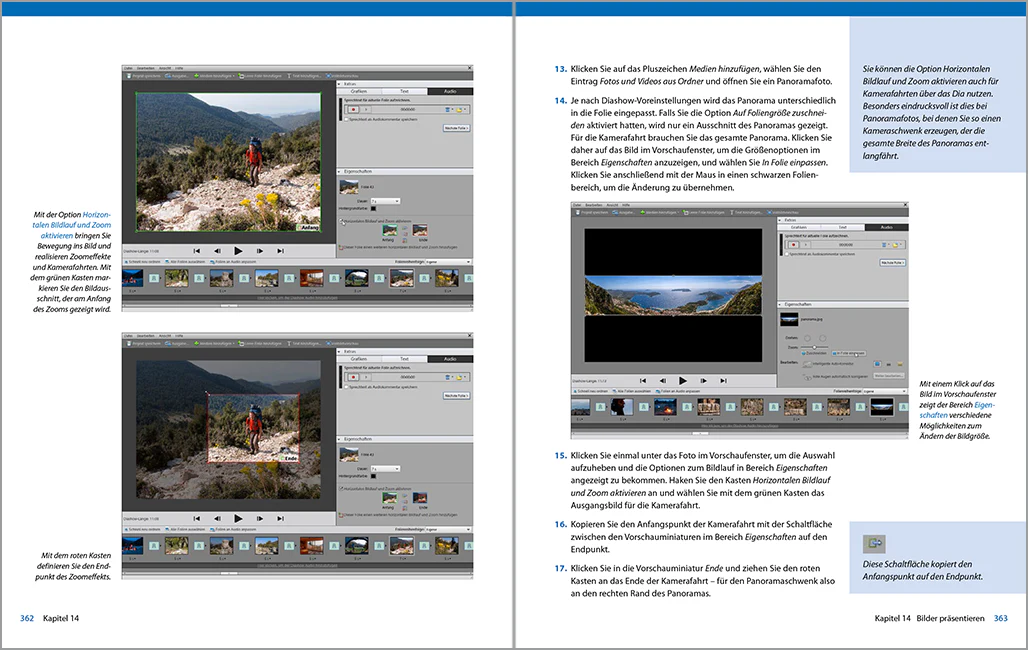
Task: Open Folienreihenfolge dropdown in top-left screenshot
Action: 448,262
